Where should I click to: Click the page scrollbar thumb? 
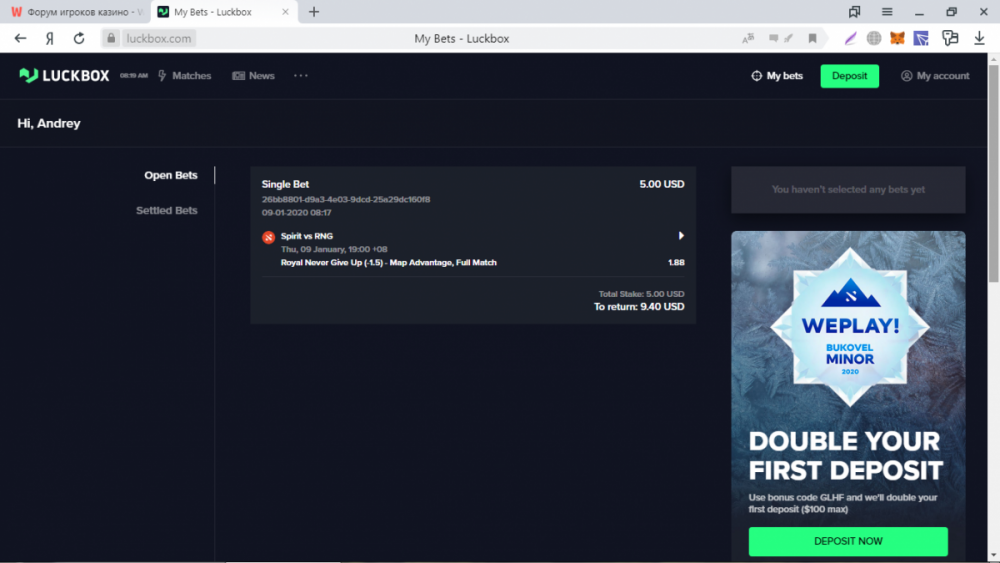[x=994, y=172]
